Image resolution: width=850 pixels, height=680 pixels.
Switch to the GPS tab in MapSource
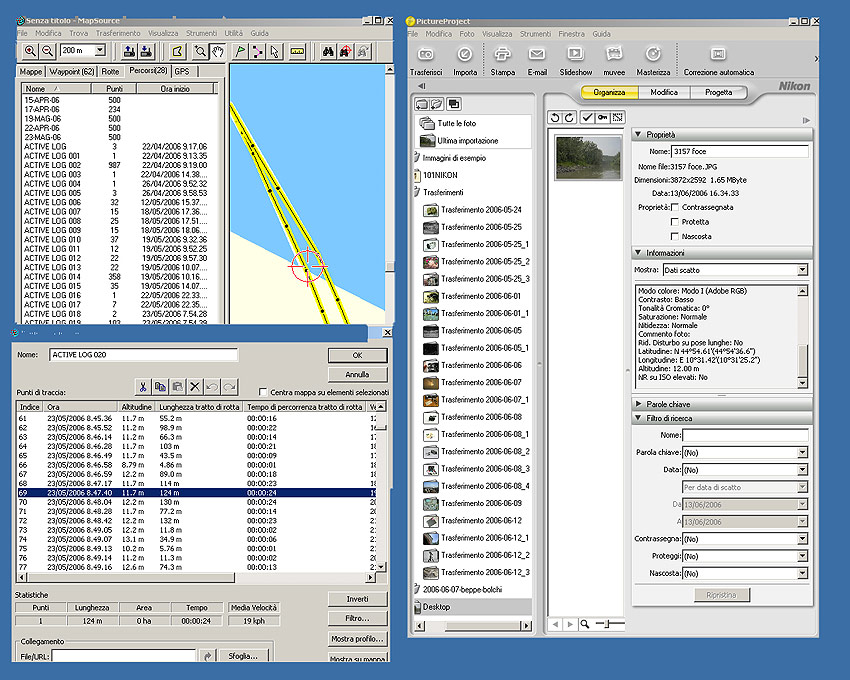(183, 72)
